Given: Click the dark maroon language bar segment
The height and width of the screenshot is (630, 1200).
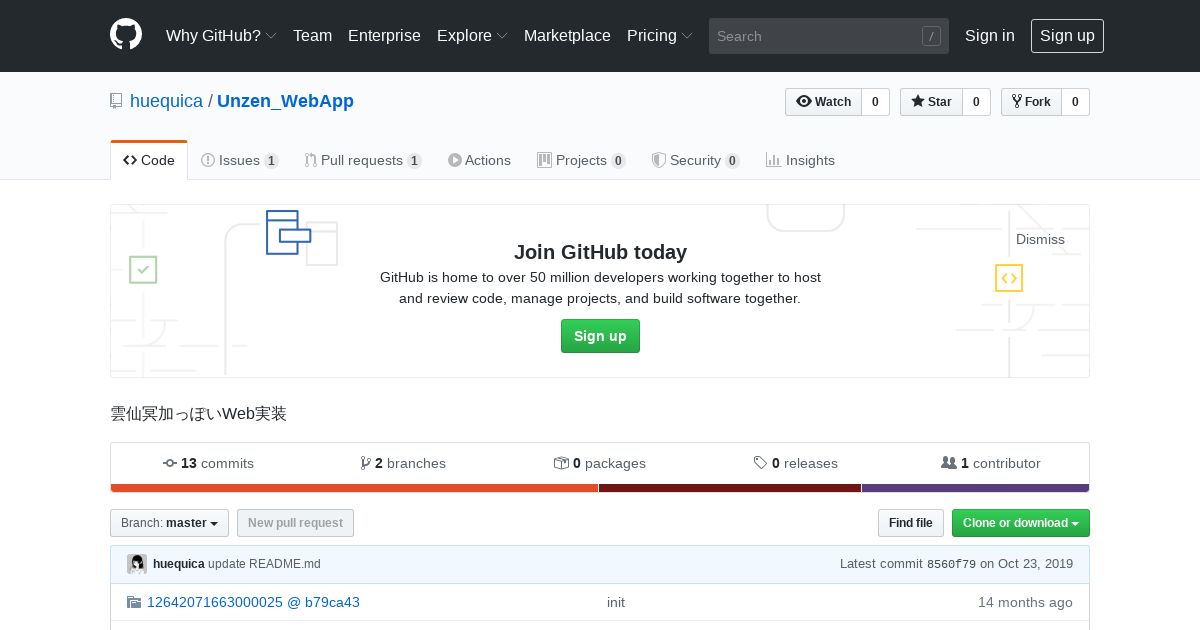Looking at the screenshot, I should point(730,488).
